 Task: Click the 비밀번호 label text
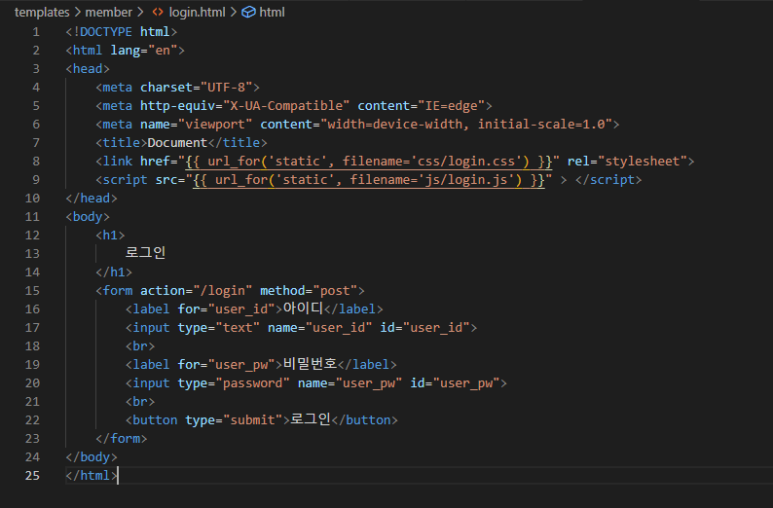tap(310, 364)
